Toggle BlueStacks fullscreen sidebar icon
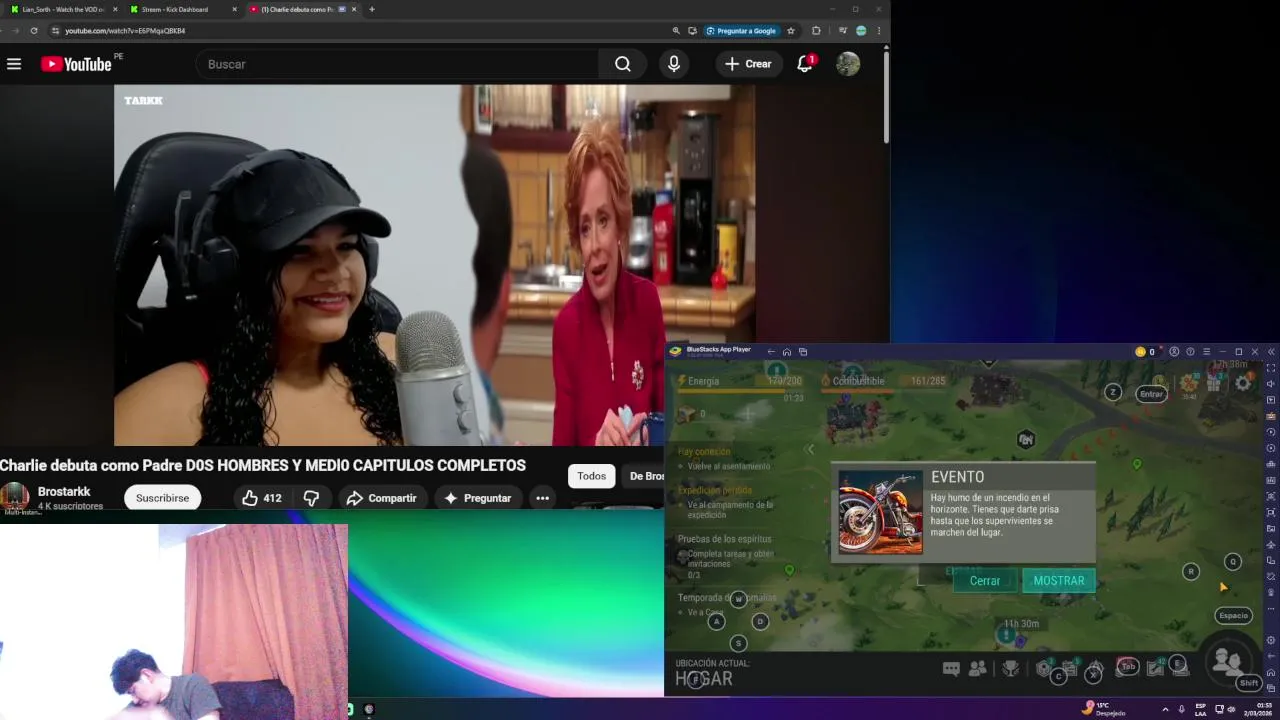Image resolution: width=1280 pixels, height=720 pixels. [x=1271, y=368]
